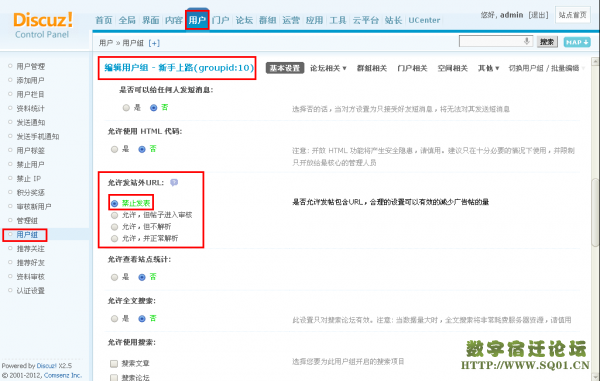600x381 pixels.
Task: Open the 站长 top menu
Action: point(393,20)
